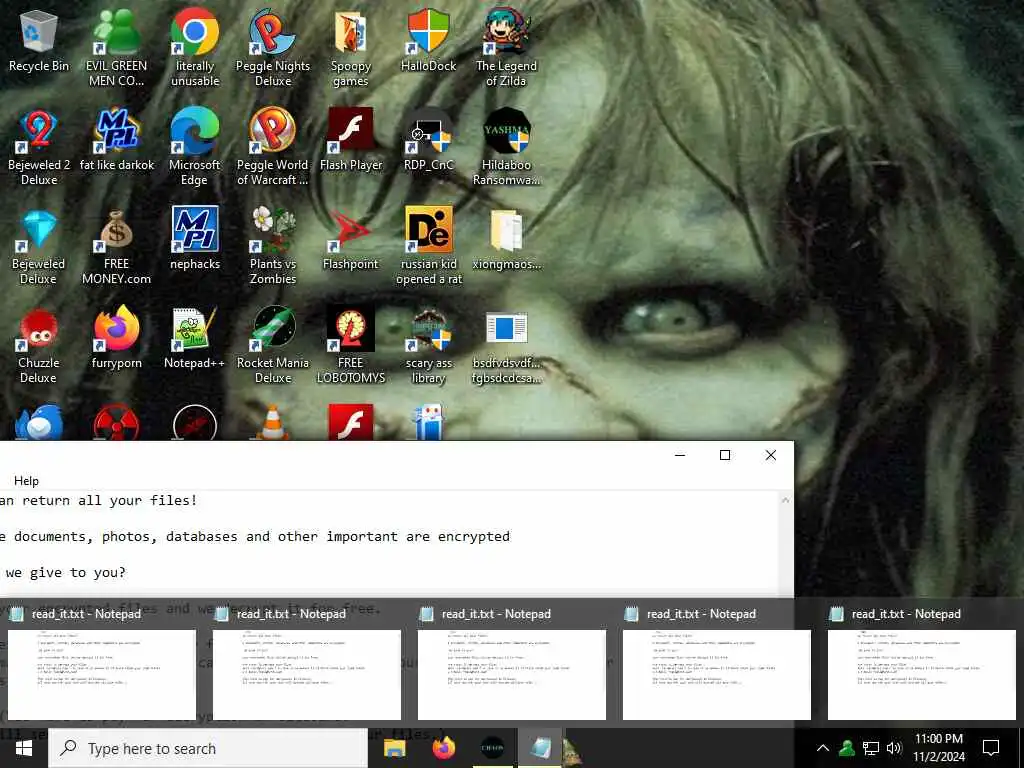The width and height of the screenshot is (1024, 768).
Task: Open Firefox from the taskbar
Action: pos(443,748)
